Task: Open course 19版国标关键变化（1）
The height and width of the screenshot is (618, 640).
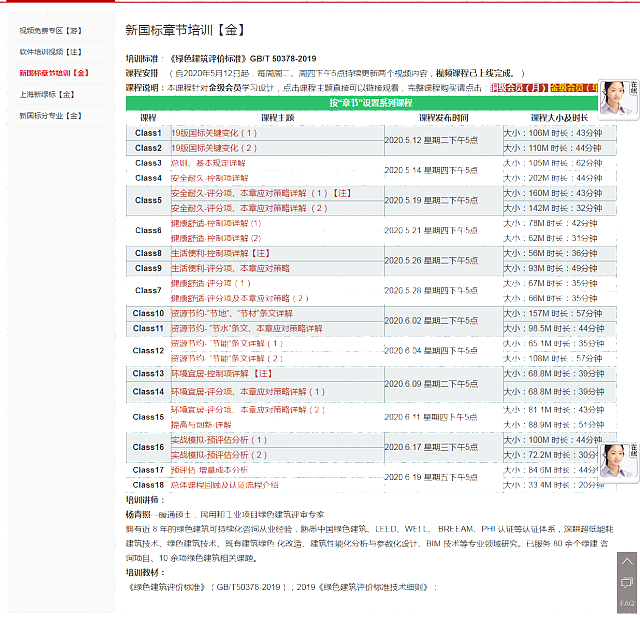Action: pyautogui.click(x=214, y=133)
